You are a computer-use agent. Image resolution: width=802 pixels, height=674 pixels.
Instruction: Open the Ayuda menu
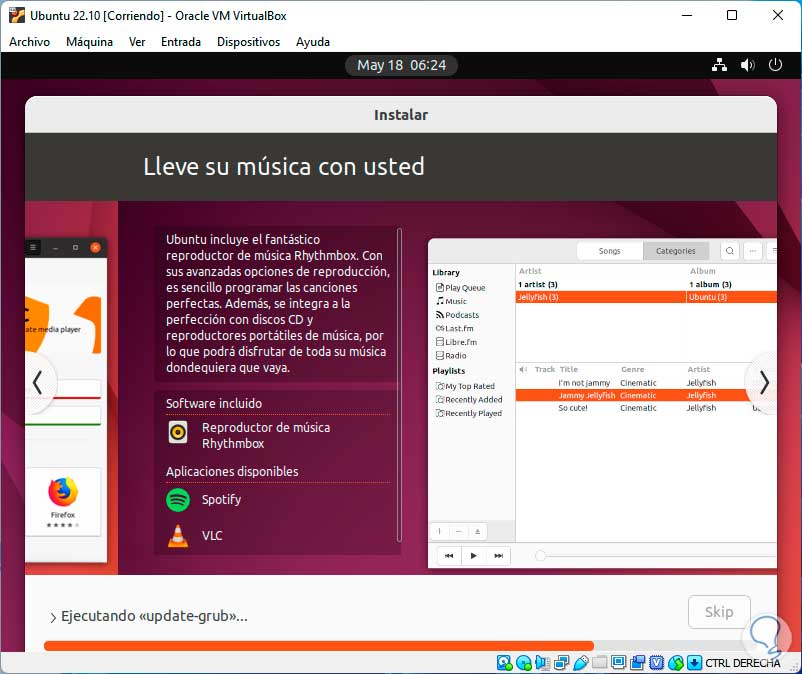tap(313, 42)
